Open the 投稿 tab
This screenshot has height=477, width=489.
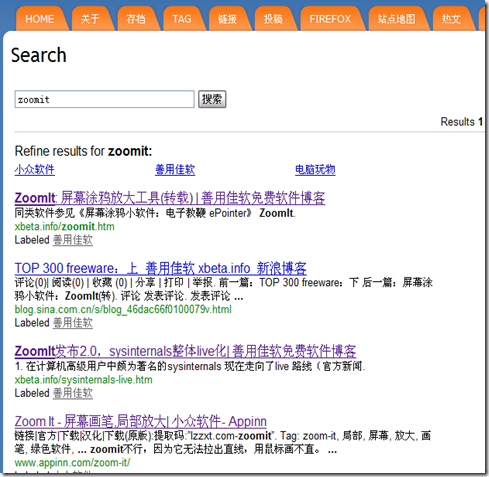coord(273,19)
